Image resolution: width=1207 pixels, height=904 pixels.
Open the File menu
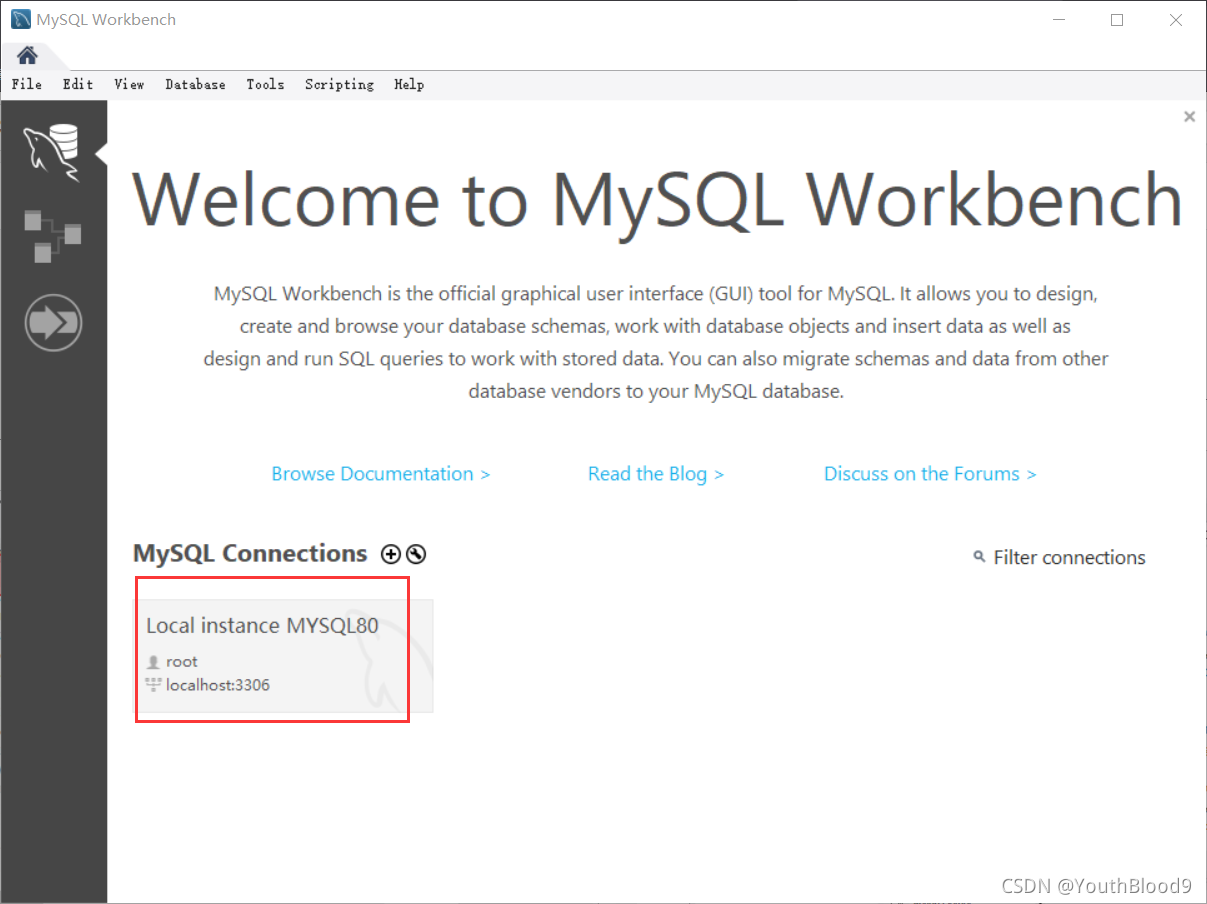(x=27, y=85)
